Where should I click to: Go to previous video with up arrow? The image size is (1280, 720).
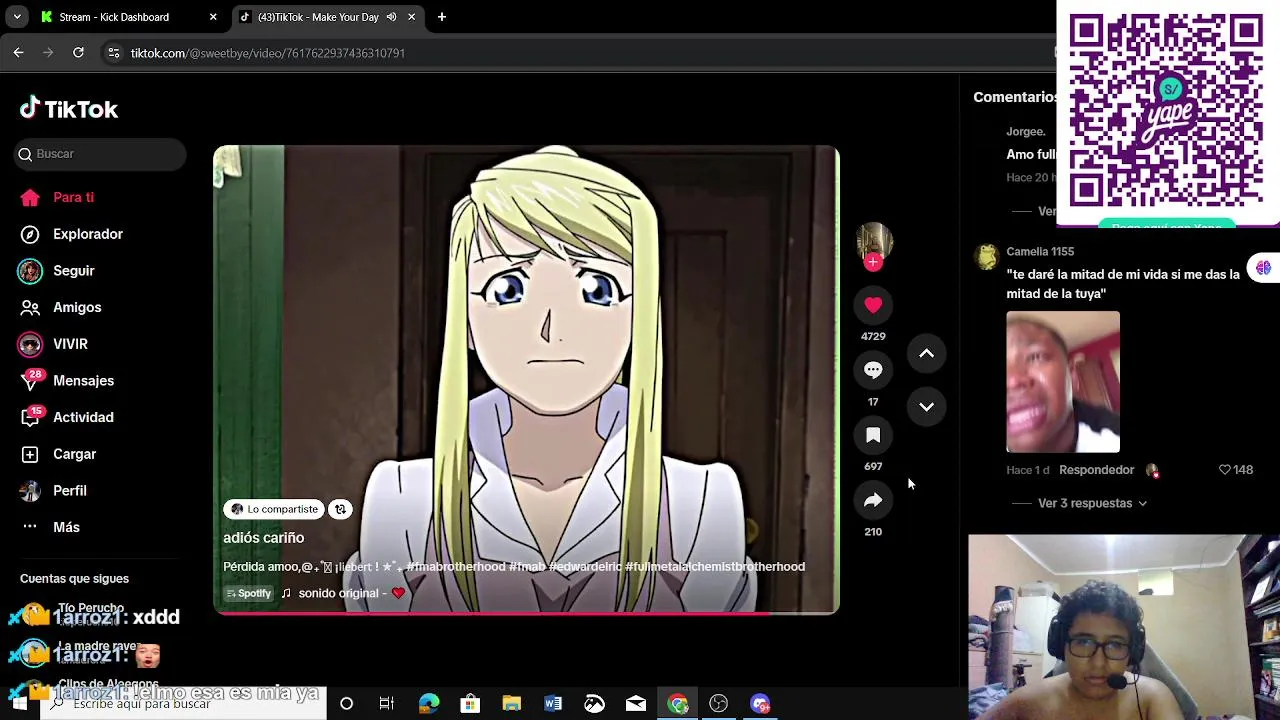coord(927,353)
